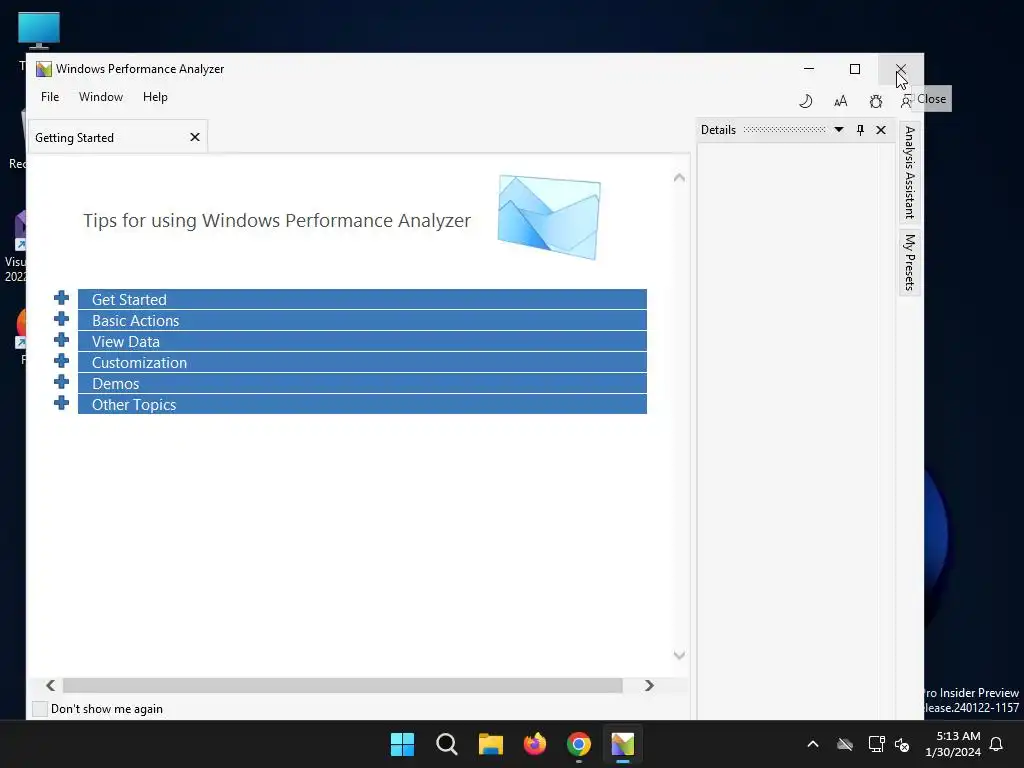Select the Getting Started tab
Image resolution: width=1024 pixels, height=768 pixels.
click(x=118, y=137)
